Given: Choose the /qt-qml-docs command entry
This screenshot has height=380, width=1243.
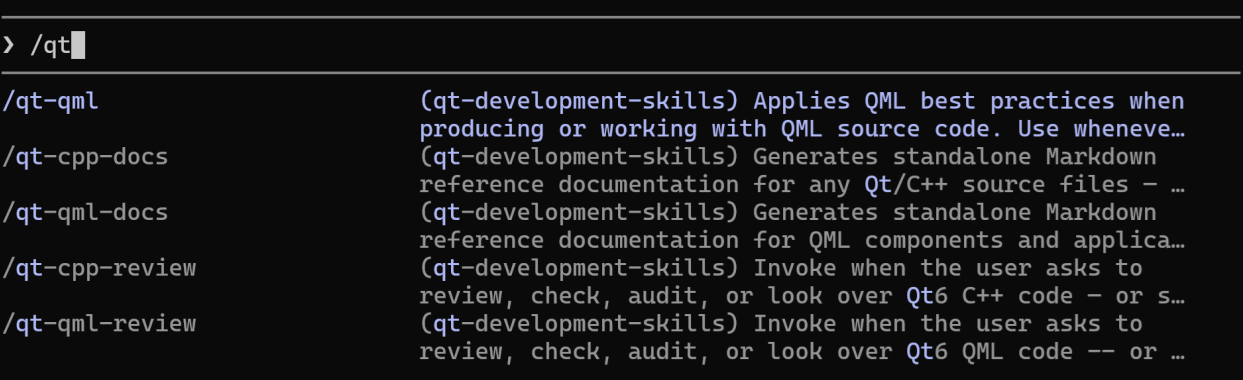Looking at the screenshot, I should 85,213.
